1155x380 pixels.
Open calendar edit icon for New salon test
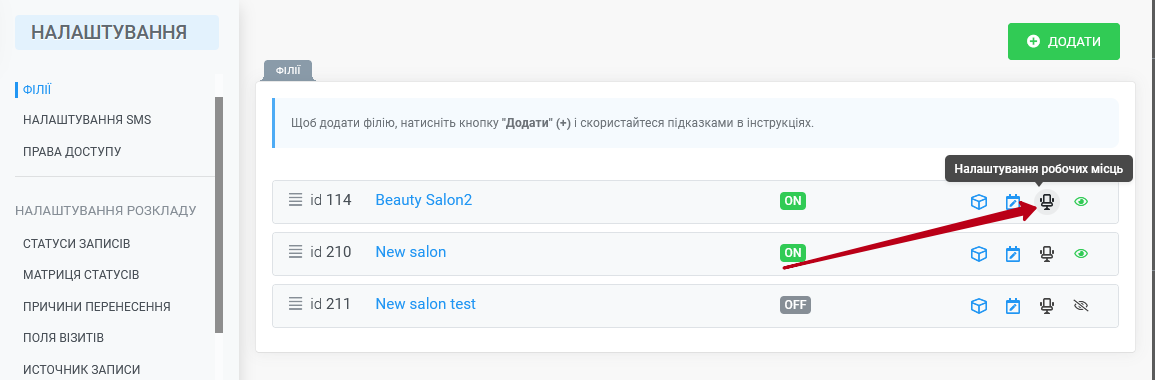coord(1013,306)
